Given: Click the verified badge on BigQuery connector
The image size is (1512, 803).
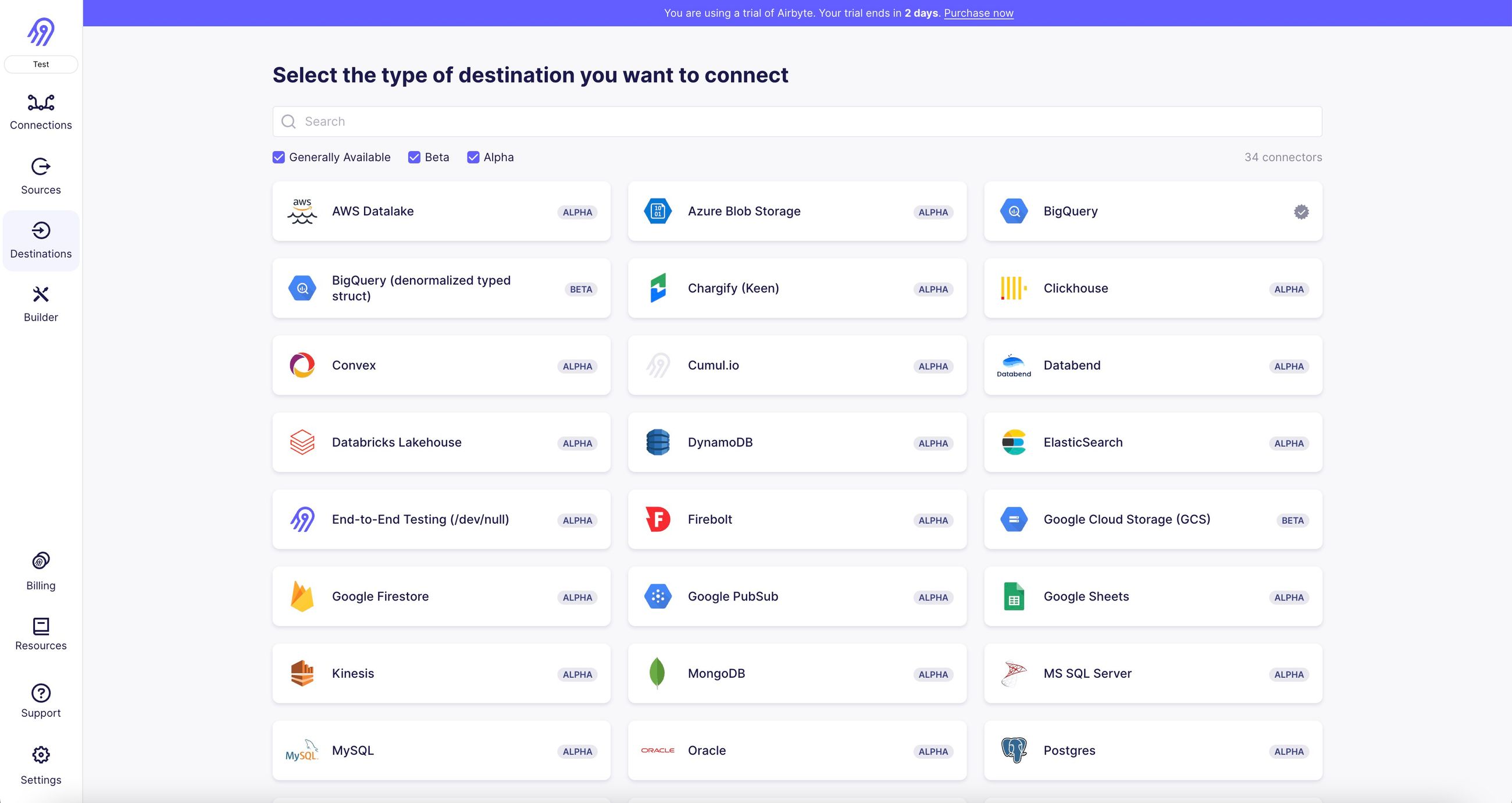Looking at the screenshot, I should (1301, 211).
